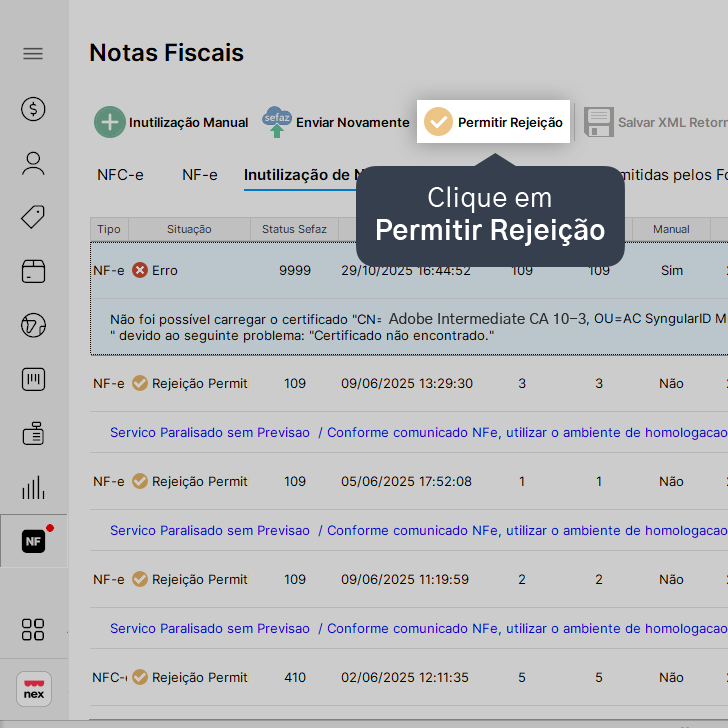The height and width of the screenshot is (728, 728).
Task: Open the barcode icon in sidebar
Action: [x=33, y=379]
